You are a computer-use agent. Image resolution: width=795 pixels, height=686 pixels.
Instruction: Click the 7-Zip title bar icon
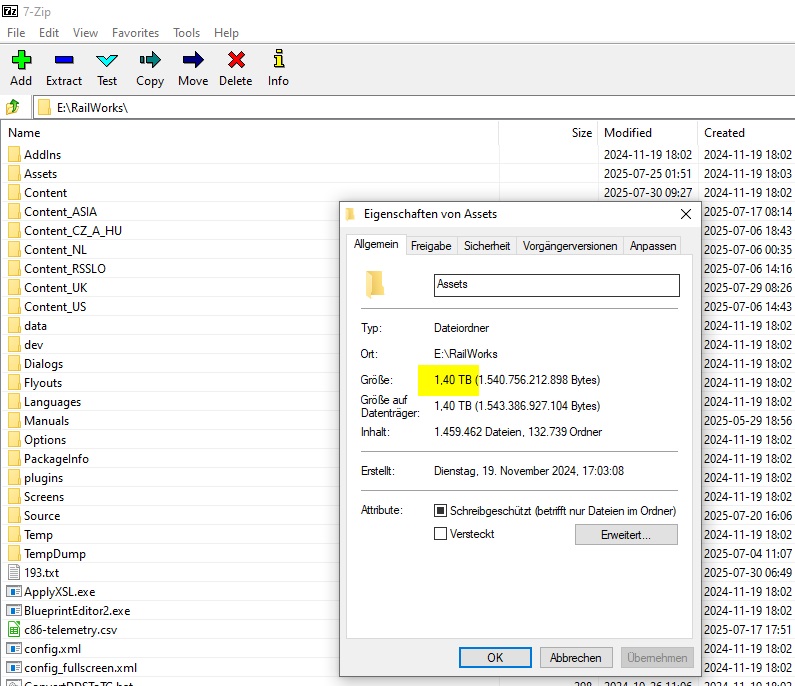click(x=10, y=11)
